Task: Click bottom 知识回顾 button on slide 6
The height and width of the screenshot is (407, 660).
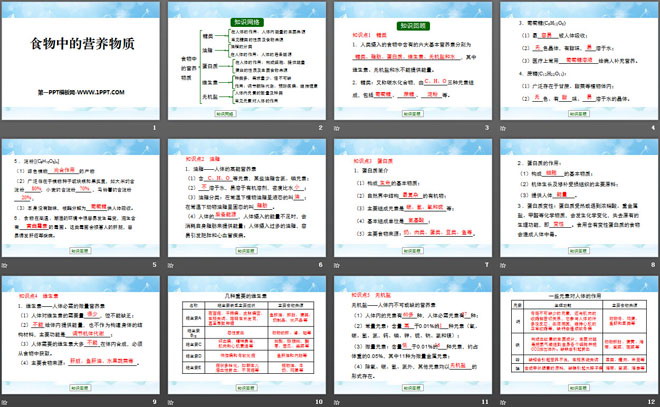Action: pos(246,251)
